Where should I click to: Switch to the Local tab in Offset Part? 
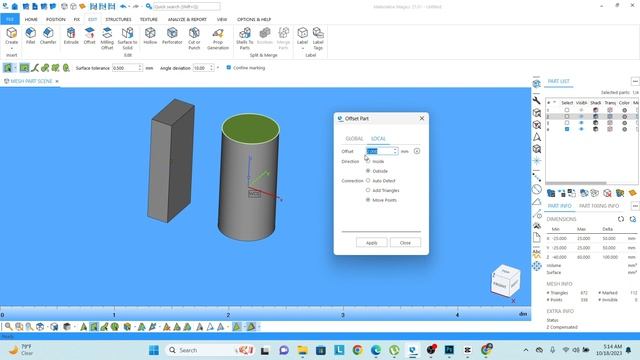coord(378,139)
